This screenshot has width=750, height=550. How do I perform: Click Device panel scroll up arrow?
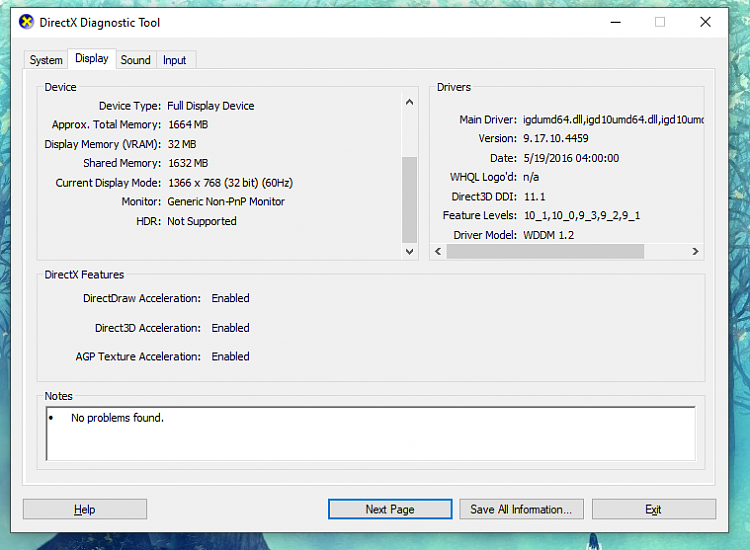(409, 102)
